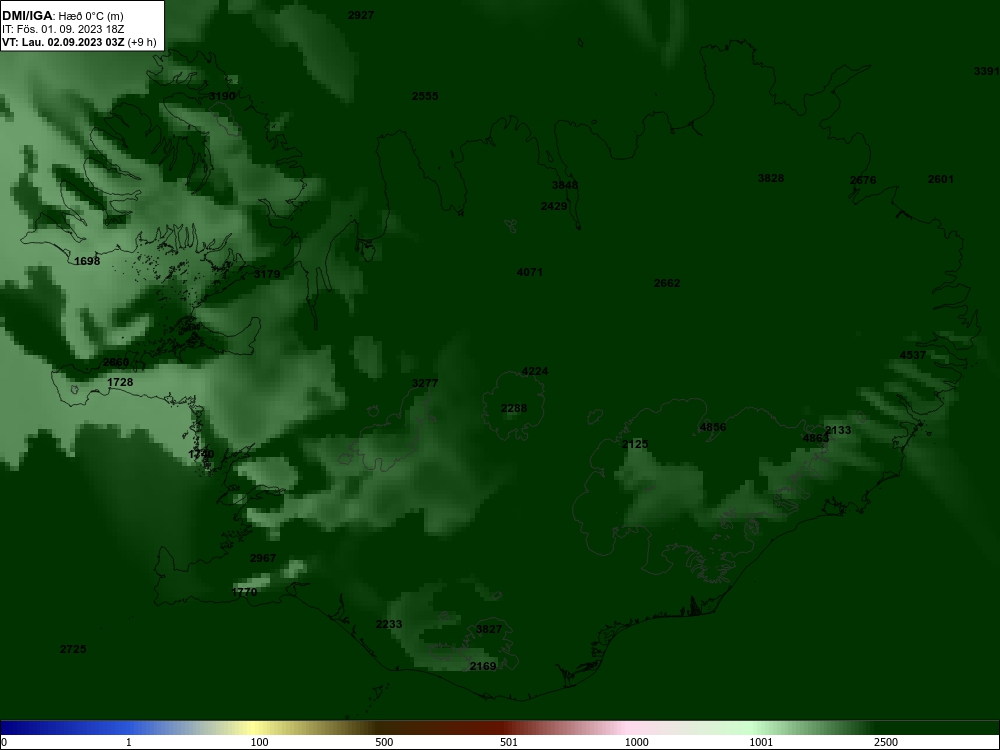Select the 1770 map value
This screenshot has height=750, width=1000.
coord(244,592)
